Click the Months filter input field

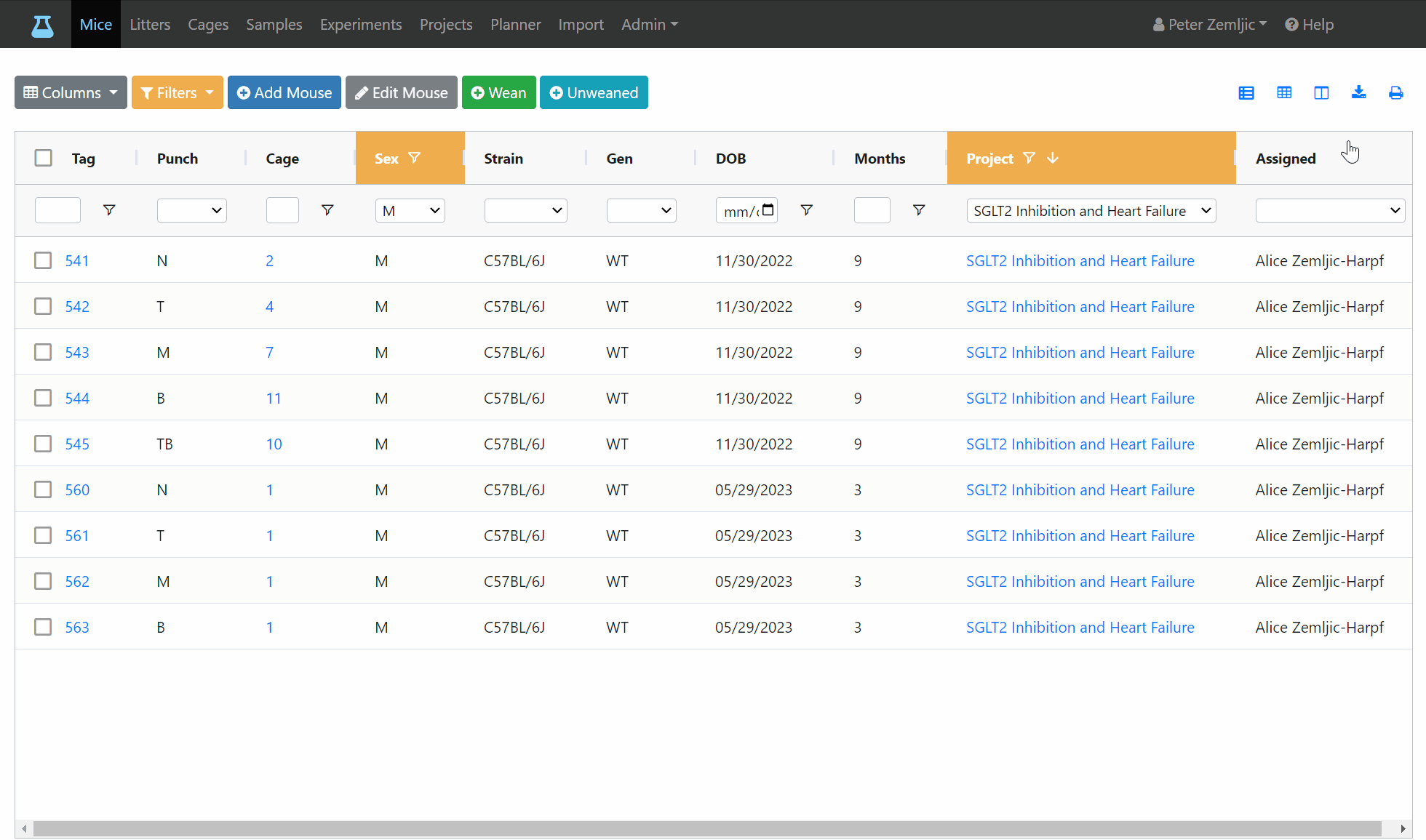click(x=872, y=210)
